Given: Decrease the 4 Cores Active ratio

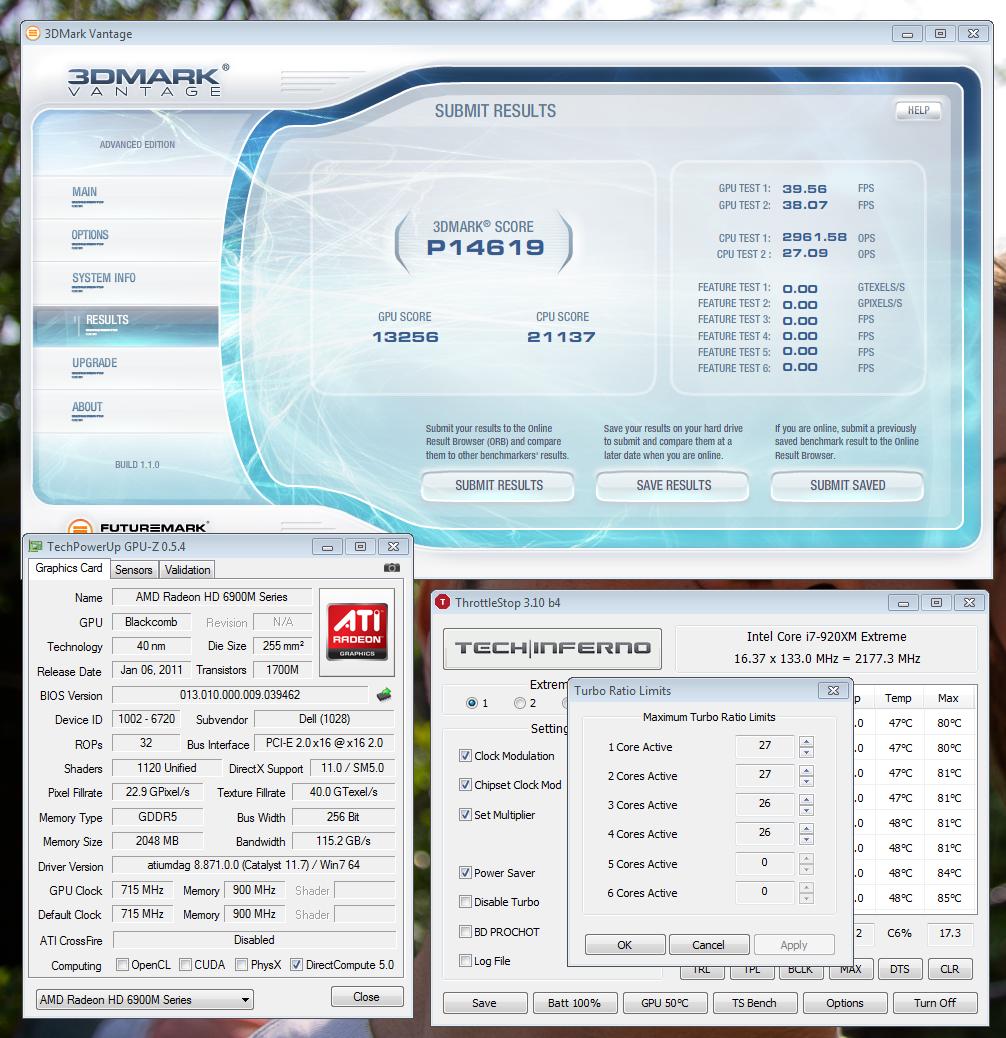Looking at the screenshot, I should point(806,840).
